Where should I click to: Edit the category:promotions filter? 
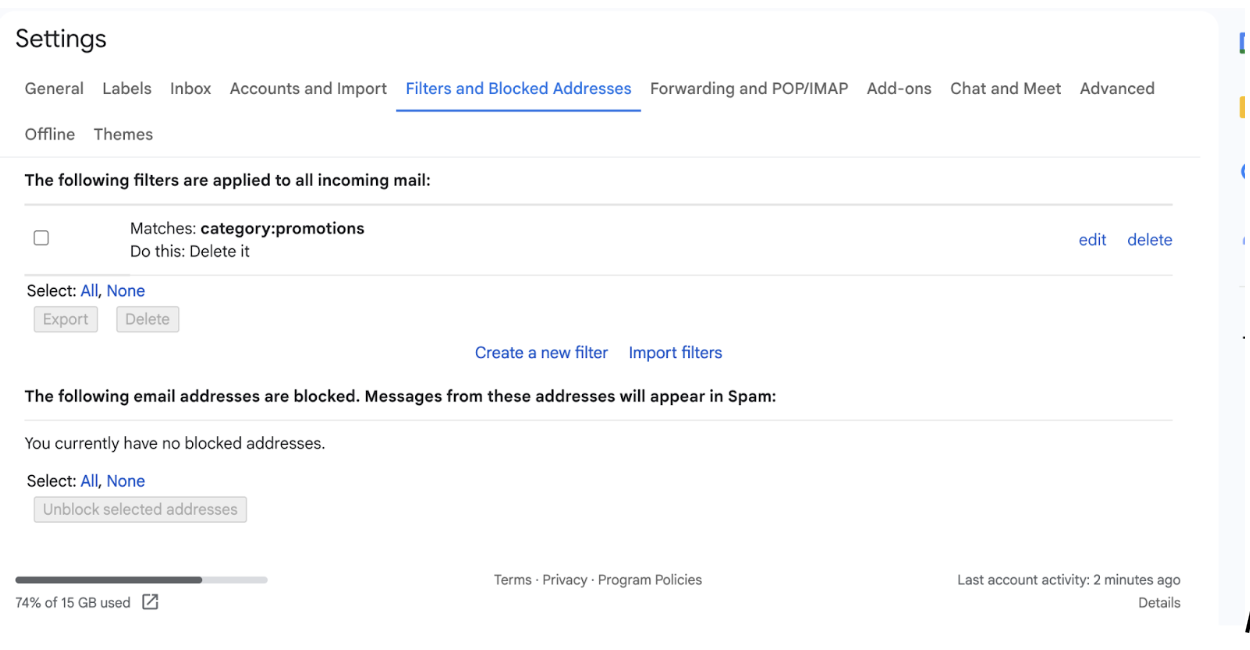pyautogui.click(x=1092, y=240)
